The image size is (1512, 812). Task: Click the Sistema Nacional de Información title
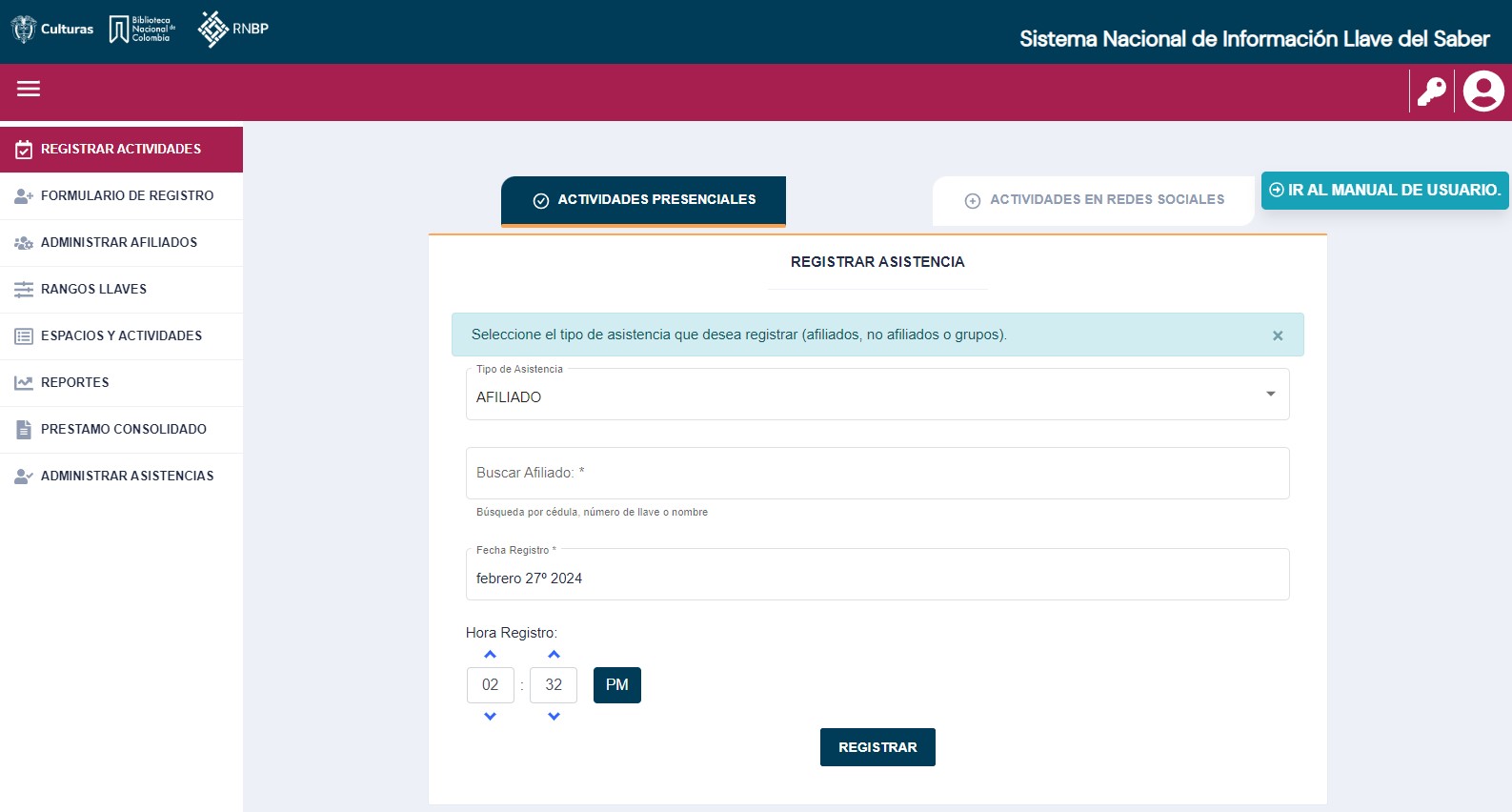pyautogui.click(x=1254, y=39)
